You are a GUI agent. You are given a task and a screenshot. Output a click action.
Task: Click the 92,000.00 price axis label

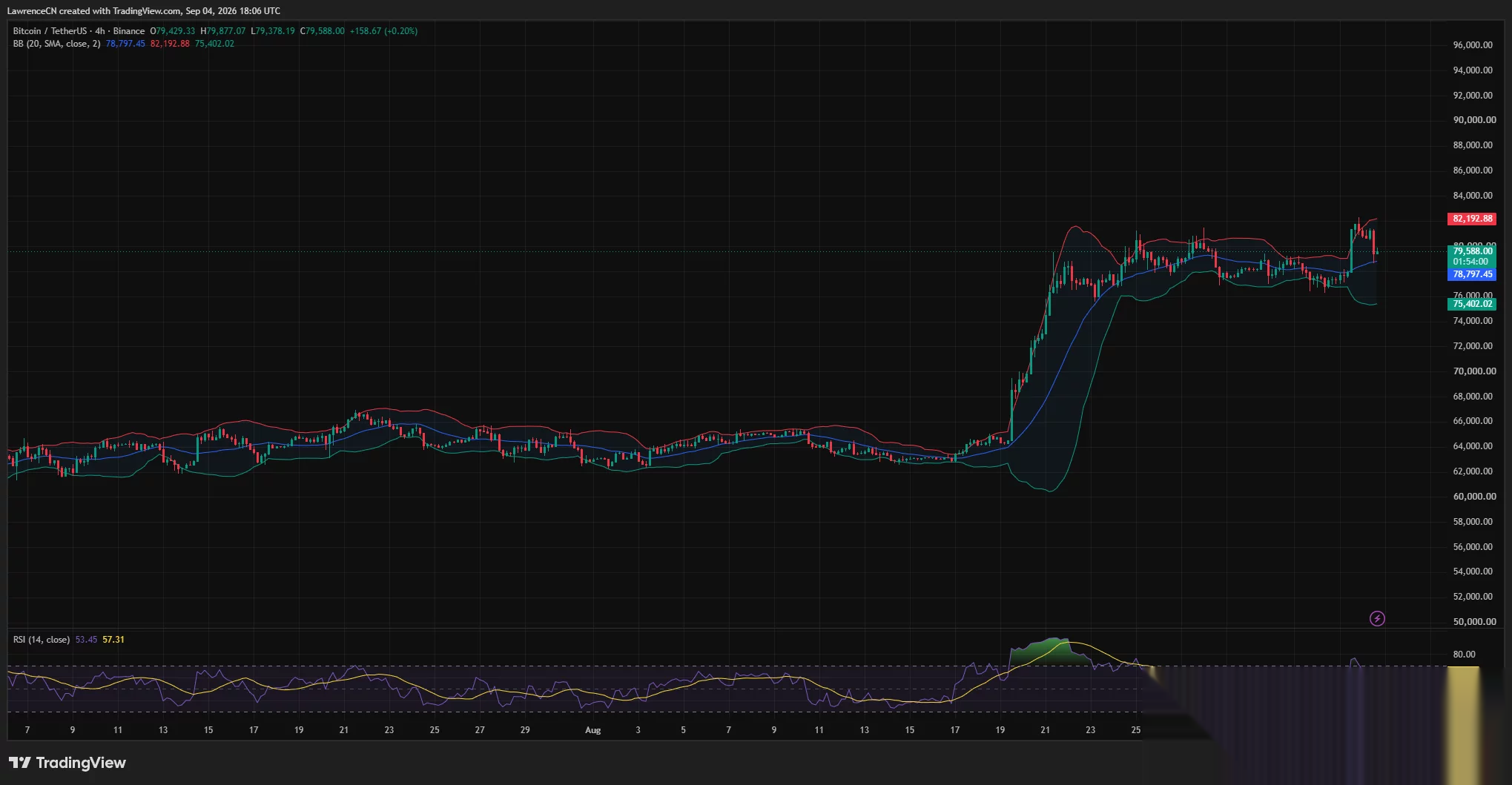1473,96
